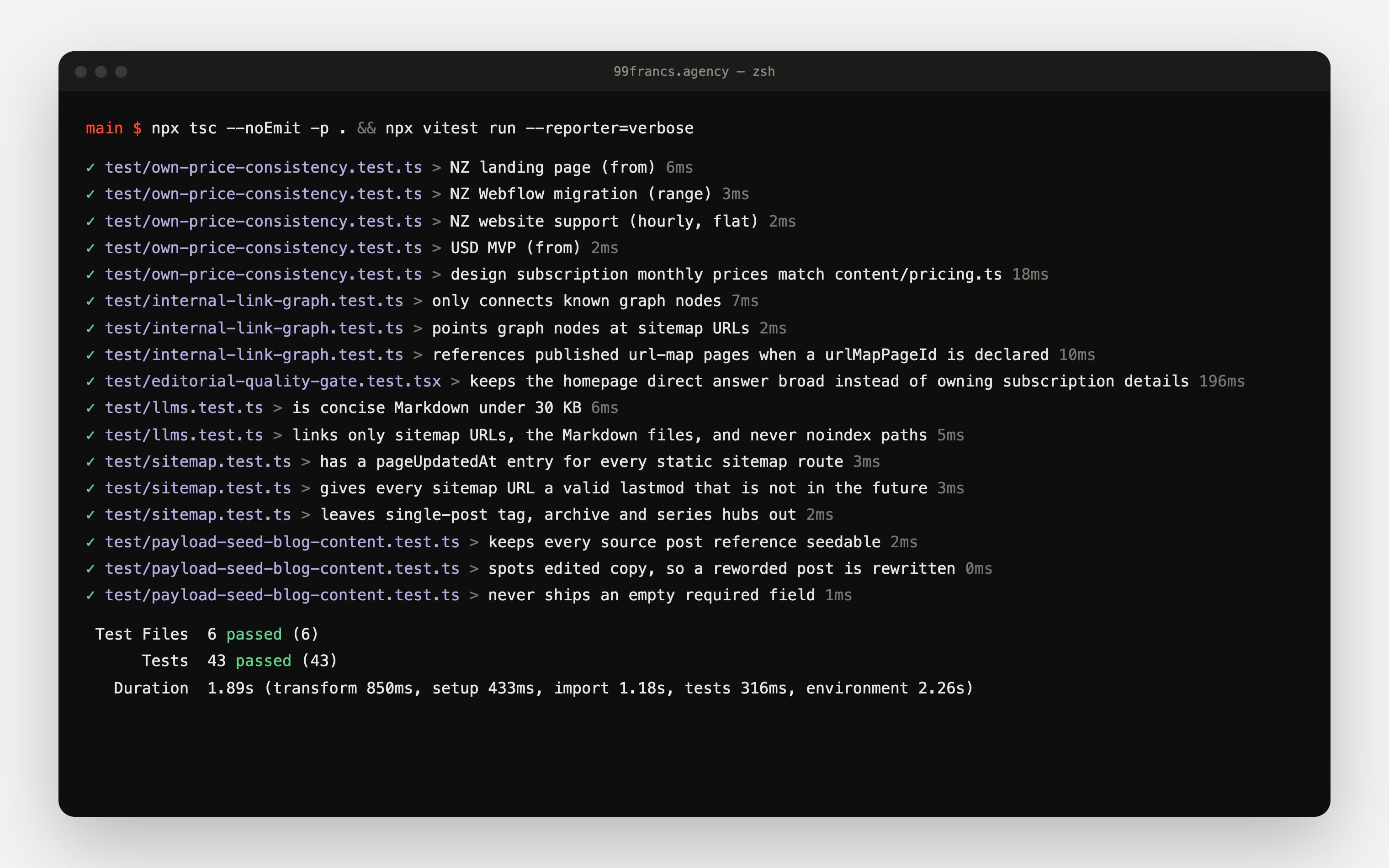Click the 'Test Files' summary label
The width and height of the screenshot is (1389, 868).
click(x=142, y=635)
